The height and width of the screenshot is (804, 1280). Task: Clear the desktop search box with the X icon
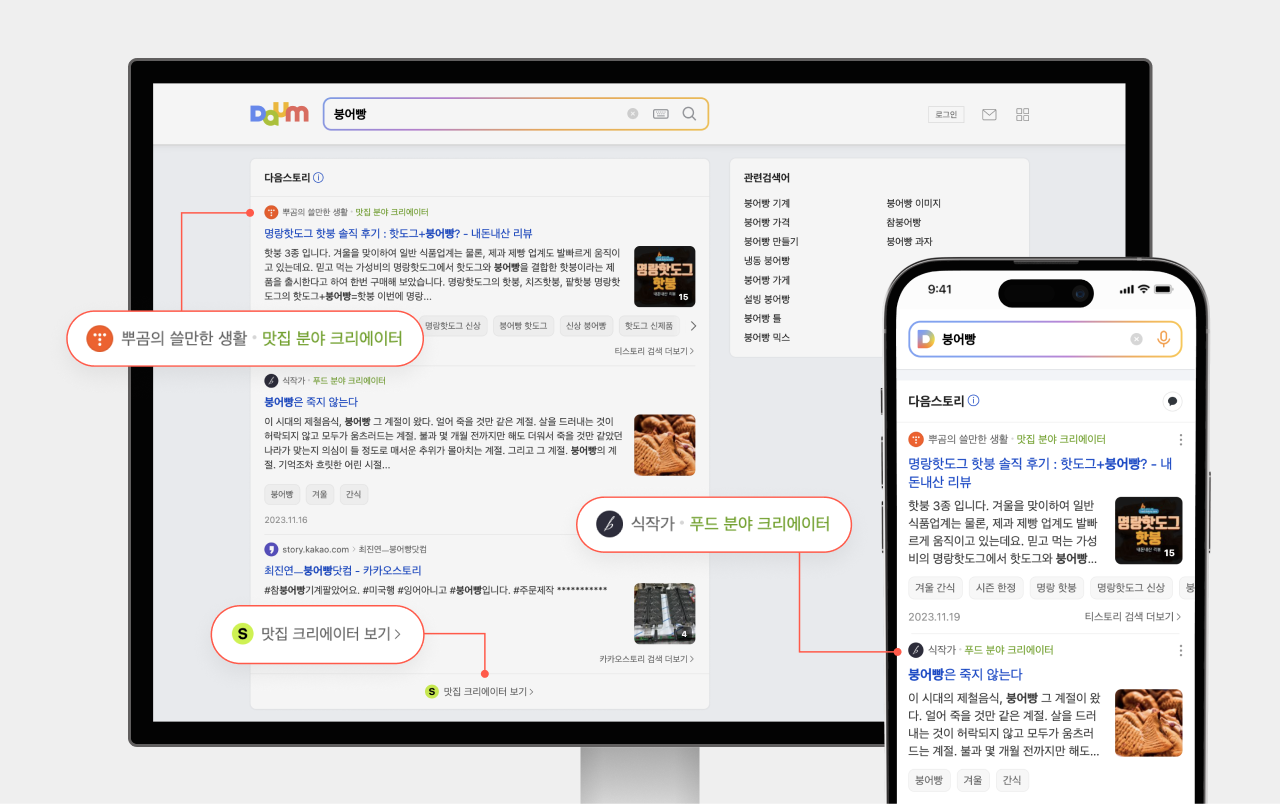(x=632, y=114)
